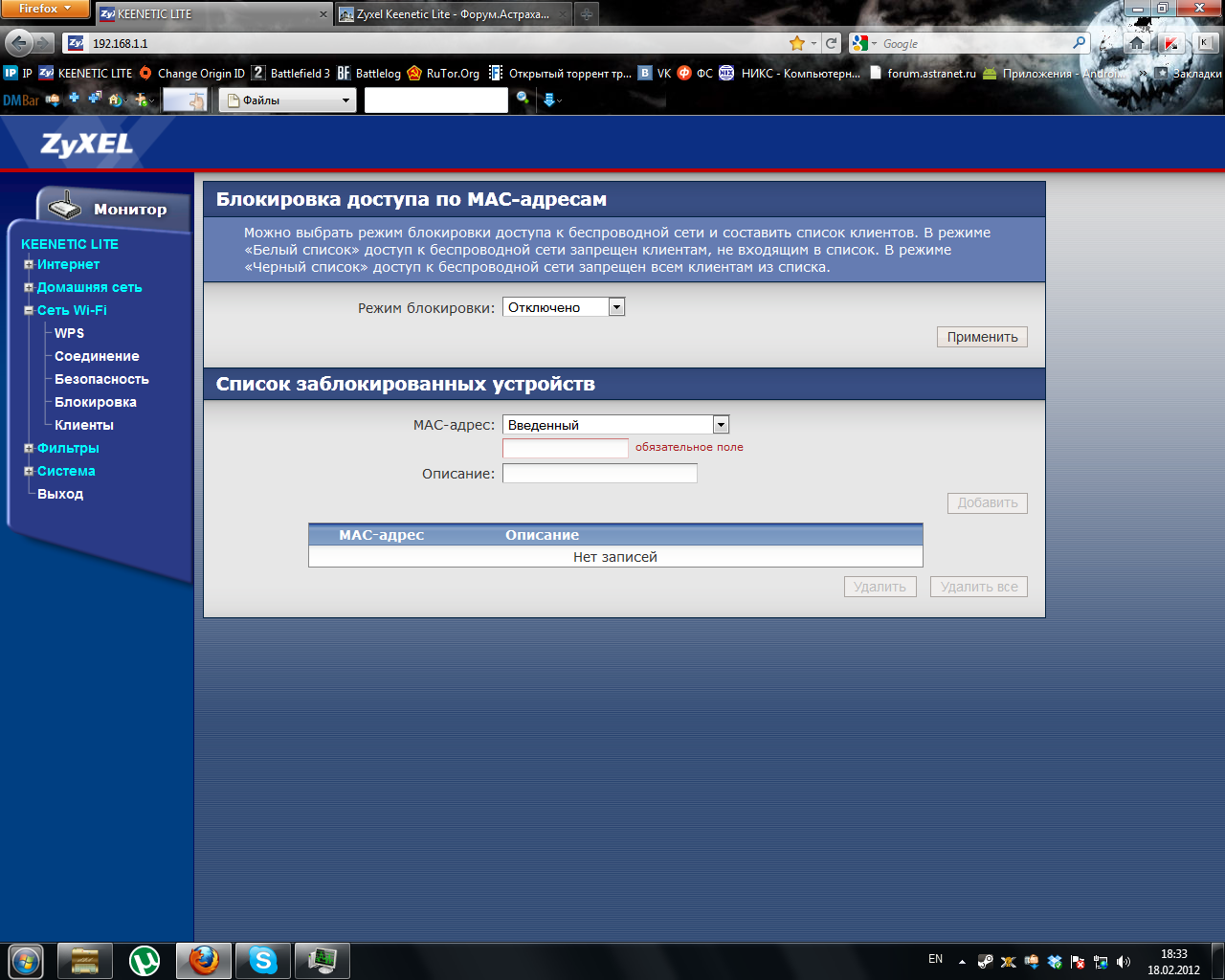Expand the Фильтры tree node

pyautogui.click(x=29, y=448)
